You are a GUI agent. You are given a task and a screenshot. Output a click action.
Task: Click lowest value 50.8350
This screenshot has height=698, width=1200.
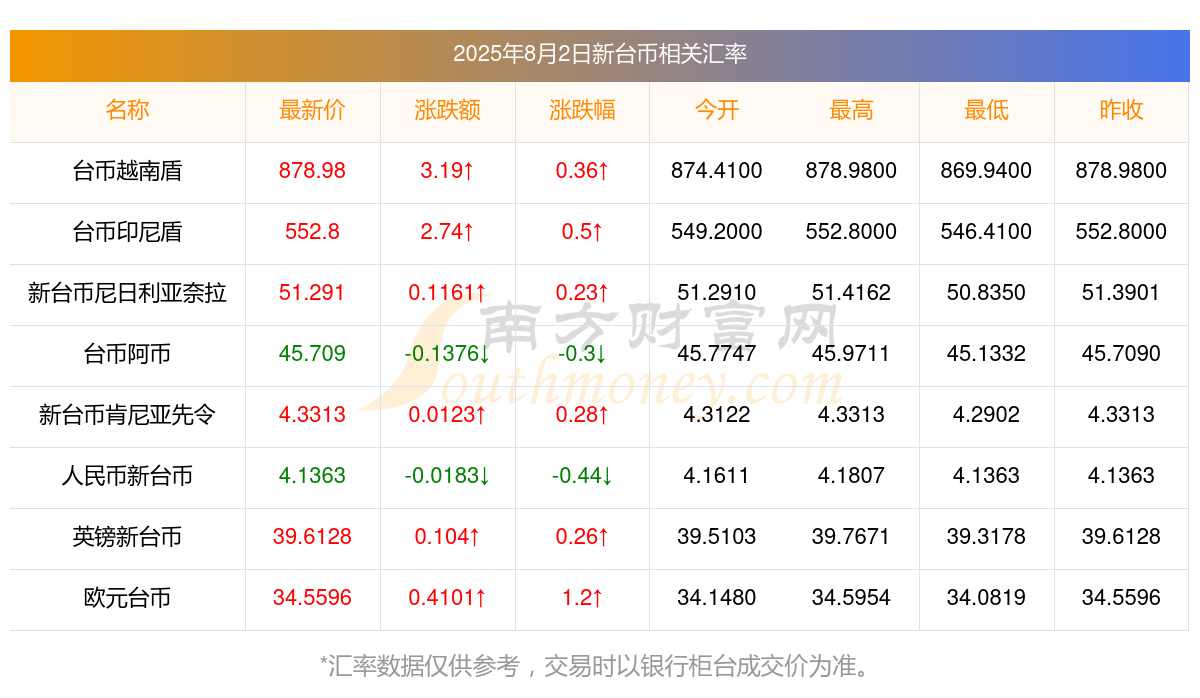(x=986, y=293)
